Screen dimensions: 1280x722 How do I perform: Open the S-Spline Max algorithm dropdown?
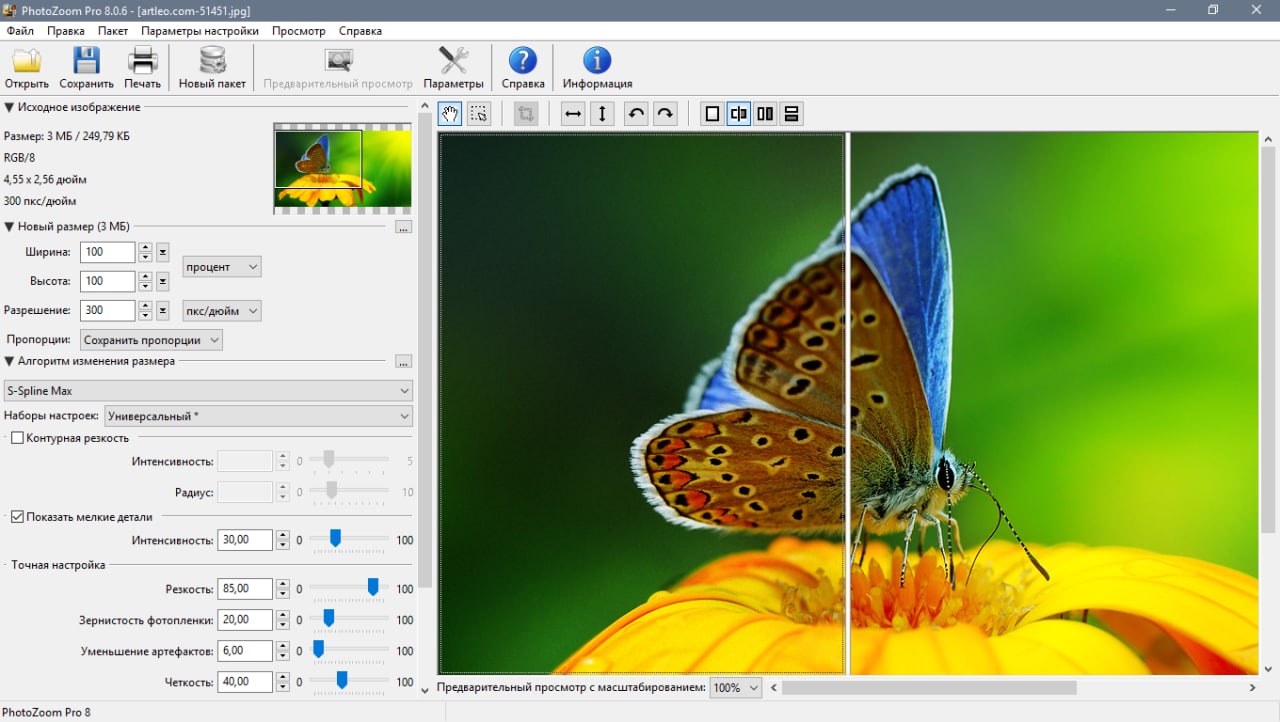[208, 391]
